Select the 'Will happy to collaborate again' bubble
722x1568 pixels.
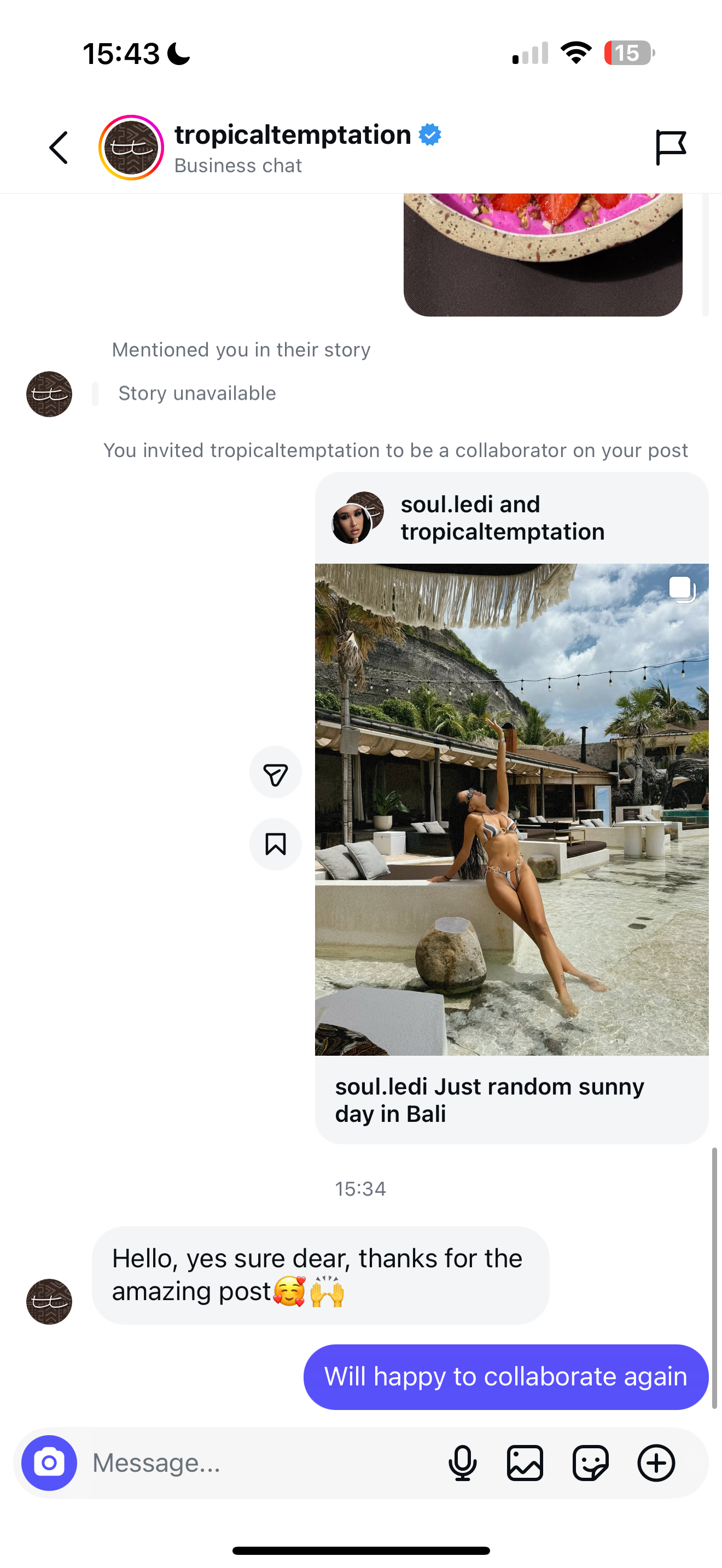tap(505, 1377)
